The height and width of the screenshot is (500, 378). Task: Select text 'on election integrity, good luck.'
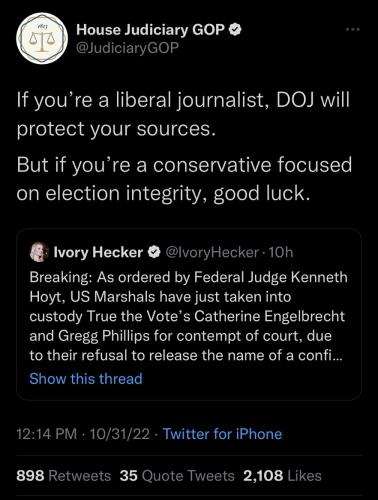point(163,194)
